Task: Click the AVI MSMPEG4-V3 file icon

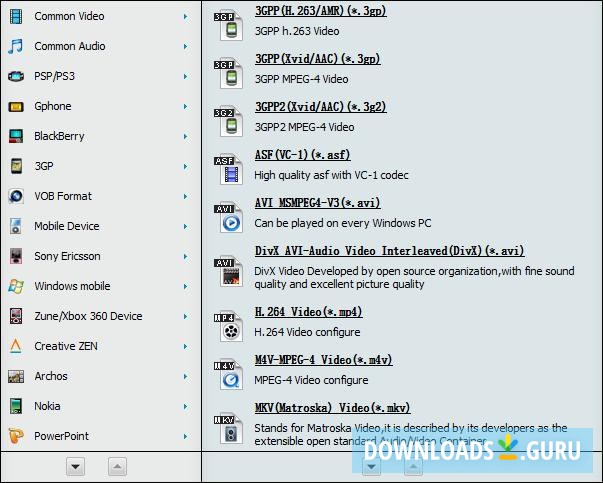Action: pyautogui.click(x=228, y=218)
